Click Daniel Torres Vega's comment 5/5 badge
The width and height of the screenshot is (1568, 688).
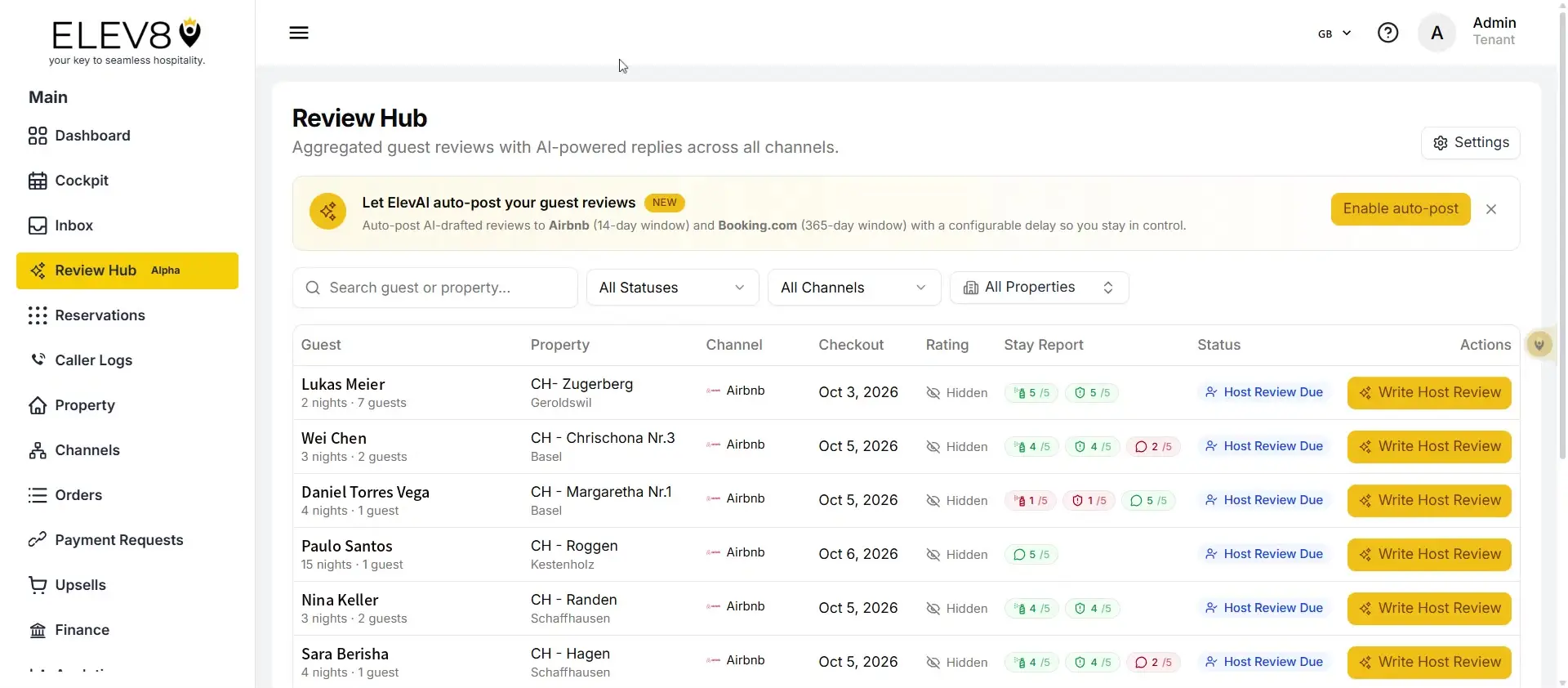(1149, 501)
